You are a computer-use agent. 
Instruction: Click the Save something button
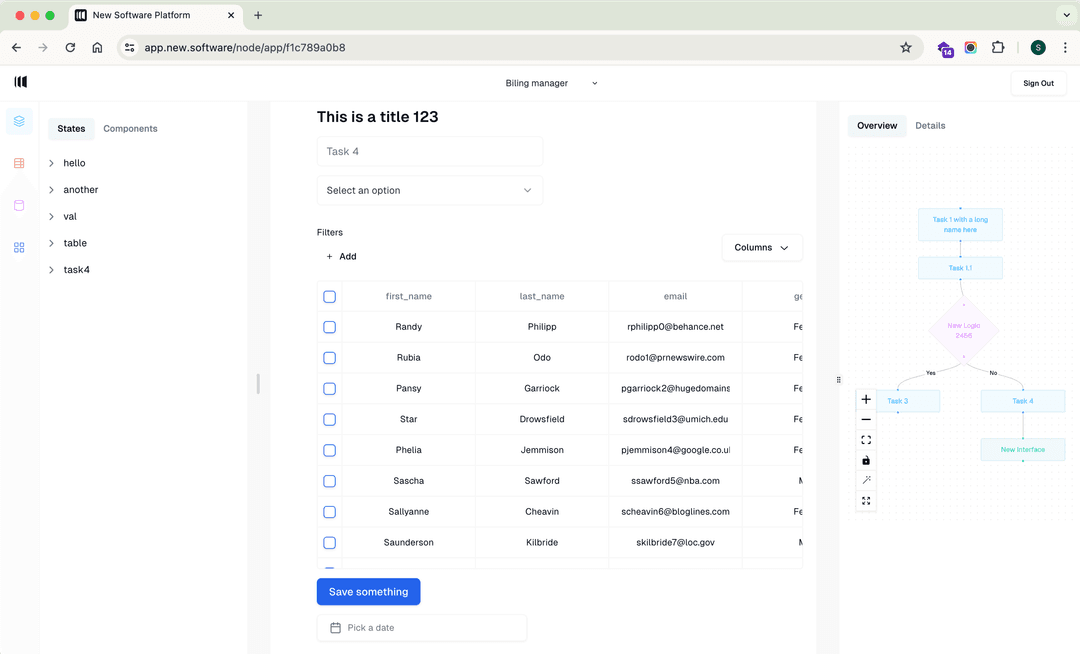click(368, 592)
